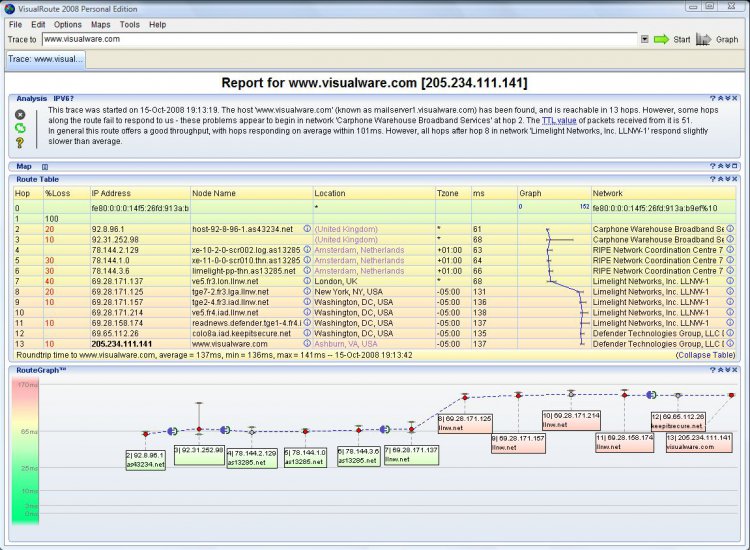Click the IPV6? link in Analysis header
750x550 pixels.
(63, 99)
